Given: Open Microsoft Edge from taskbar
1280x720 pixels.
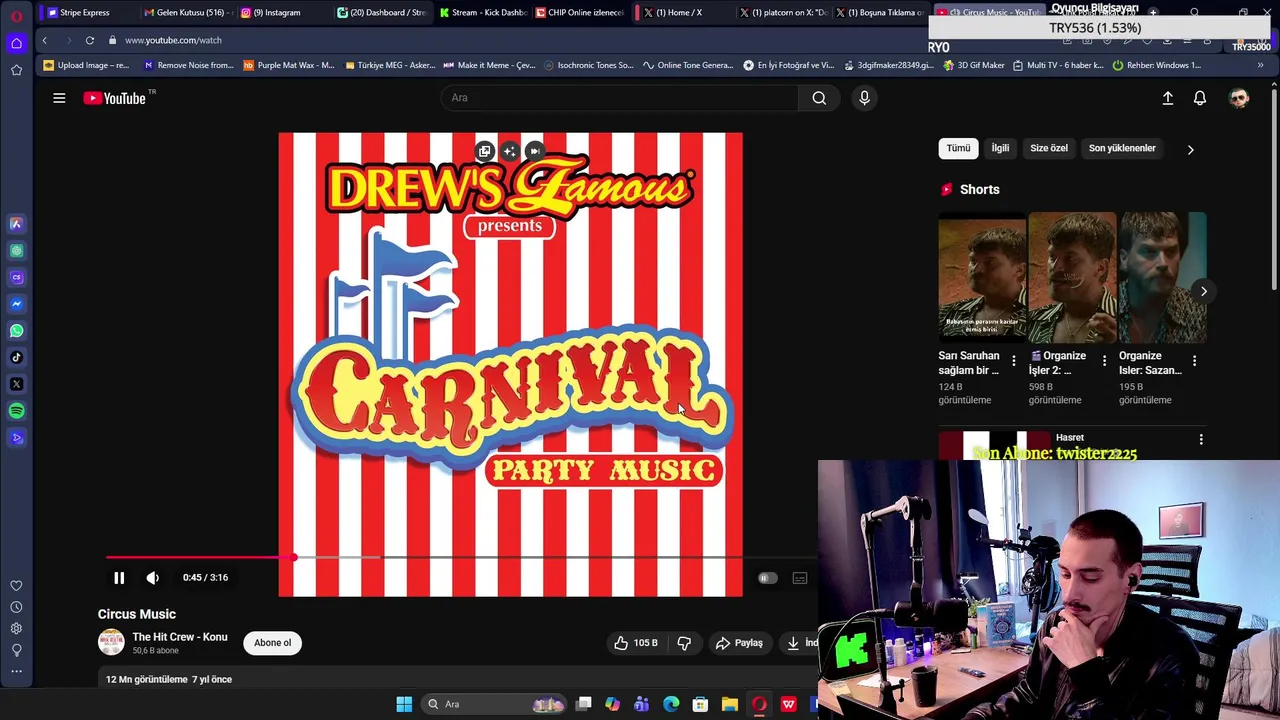Looking at the screenshot, I should [671, 704].
